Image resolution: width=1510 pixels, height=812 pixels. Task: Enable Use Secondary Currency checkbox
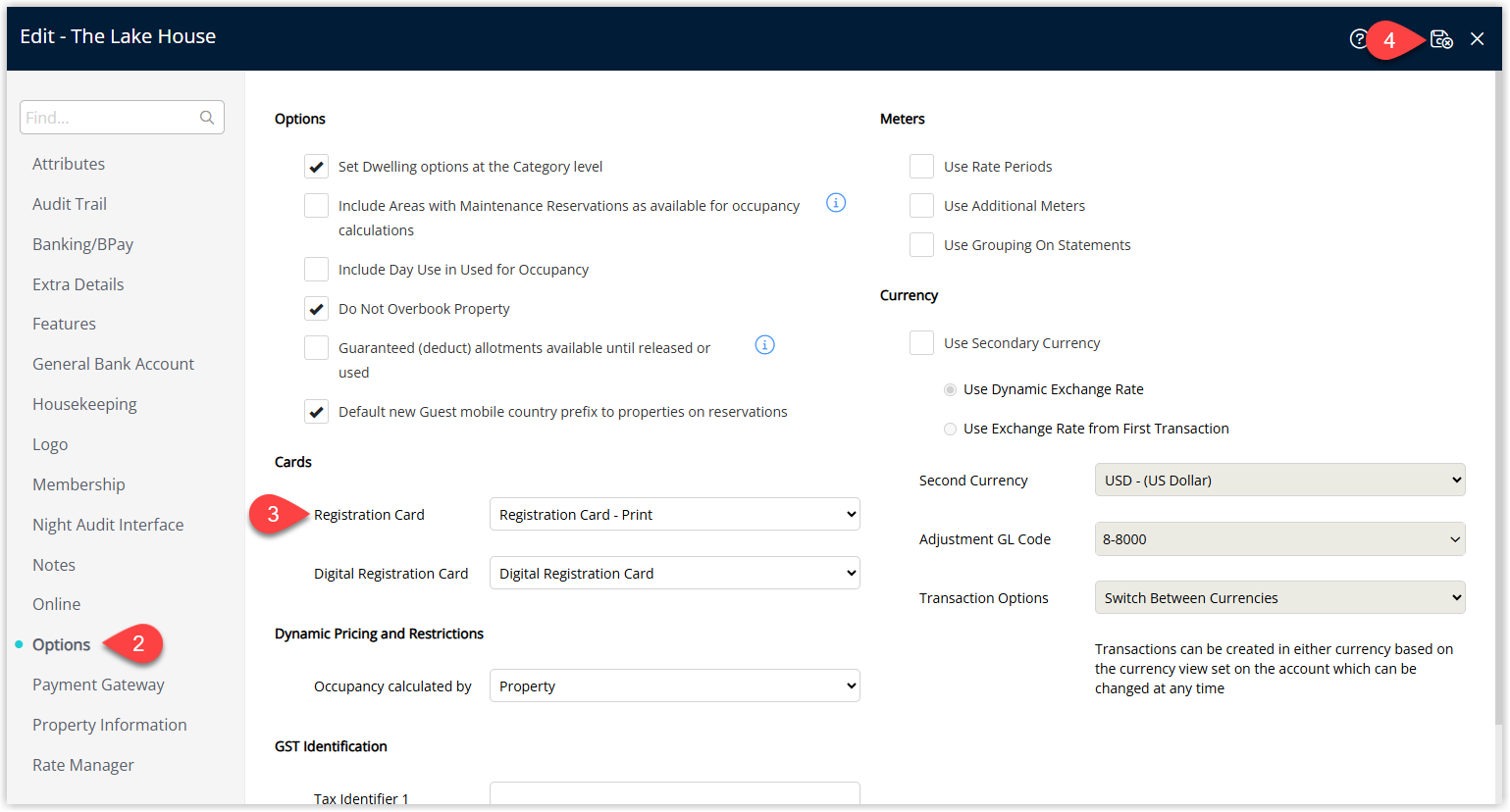[921, 343]
